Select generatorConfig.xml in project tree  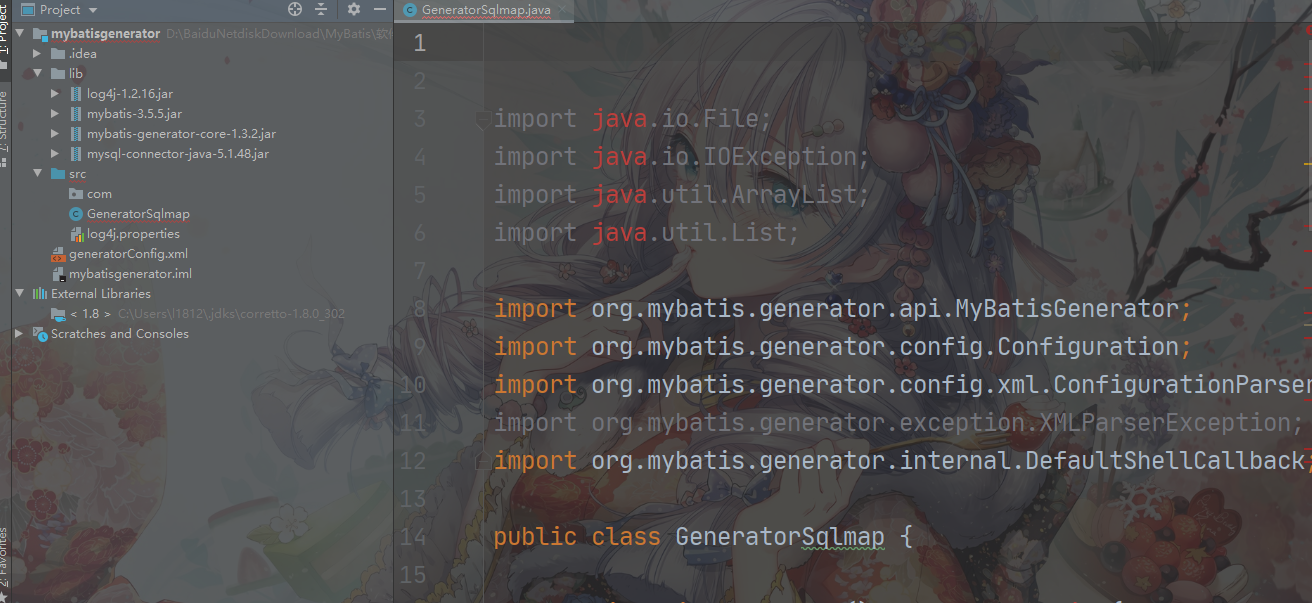128,254
